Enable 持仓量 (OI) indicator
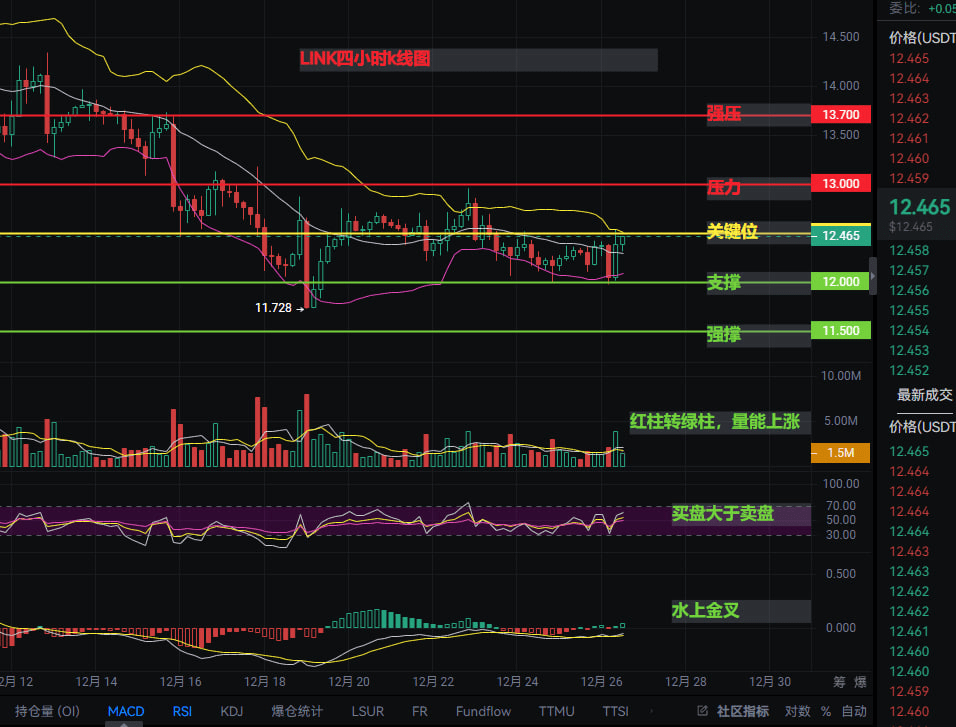Viewport: 956px width, 727px height. click(x=47, y=711)
